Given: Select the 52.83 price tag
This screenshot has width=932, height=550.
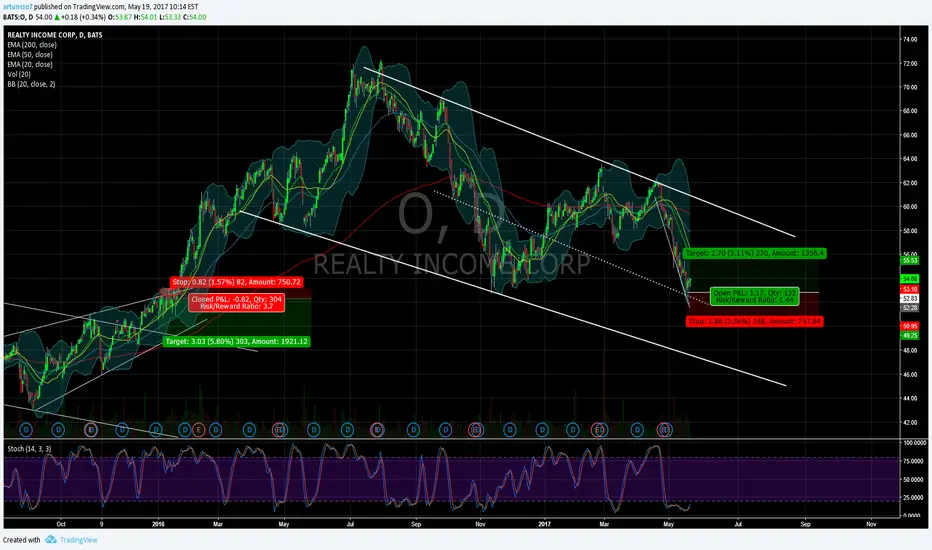Looking at the screenshot, I should [910, 298].
